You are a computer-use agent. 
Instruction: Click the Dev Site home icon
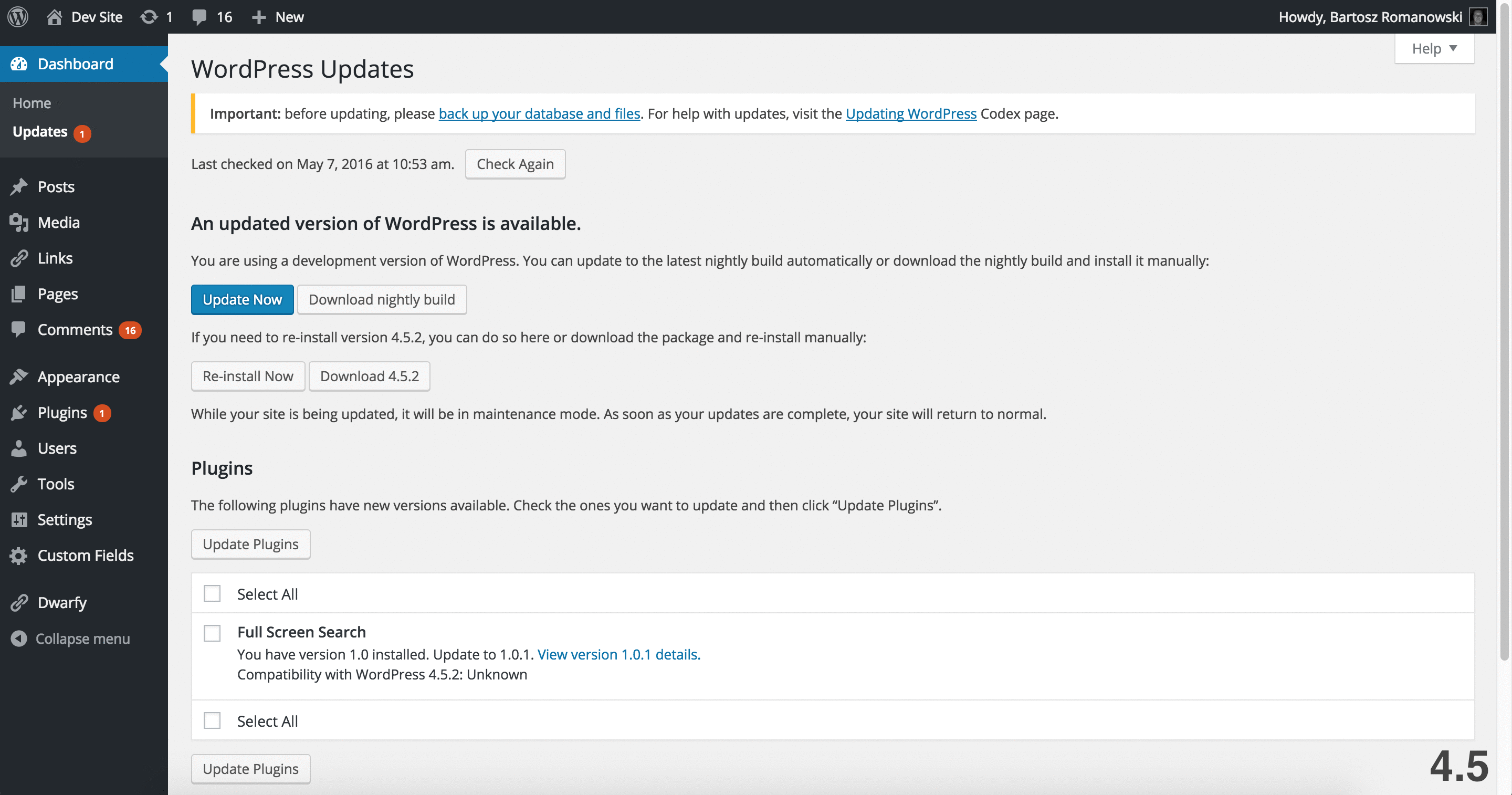tap(55, 17)
